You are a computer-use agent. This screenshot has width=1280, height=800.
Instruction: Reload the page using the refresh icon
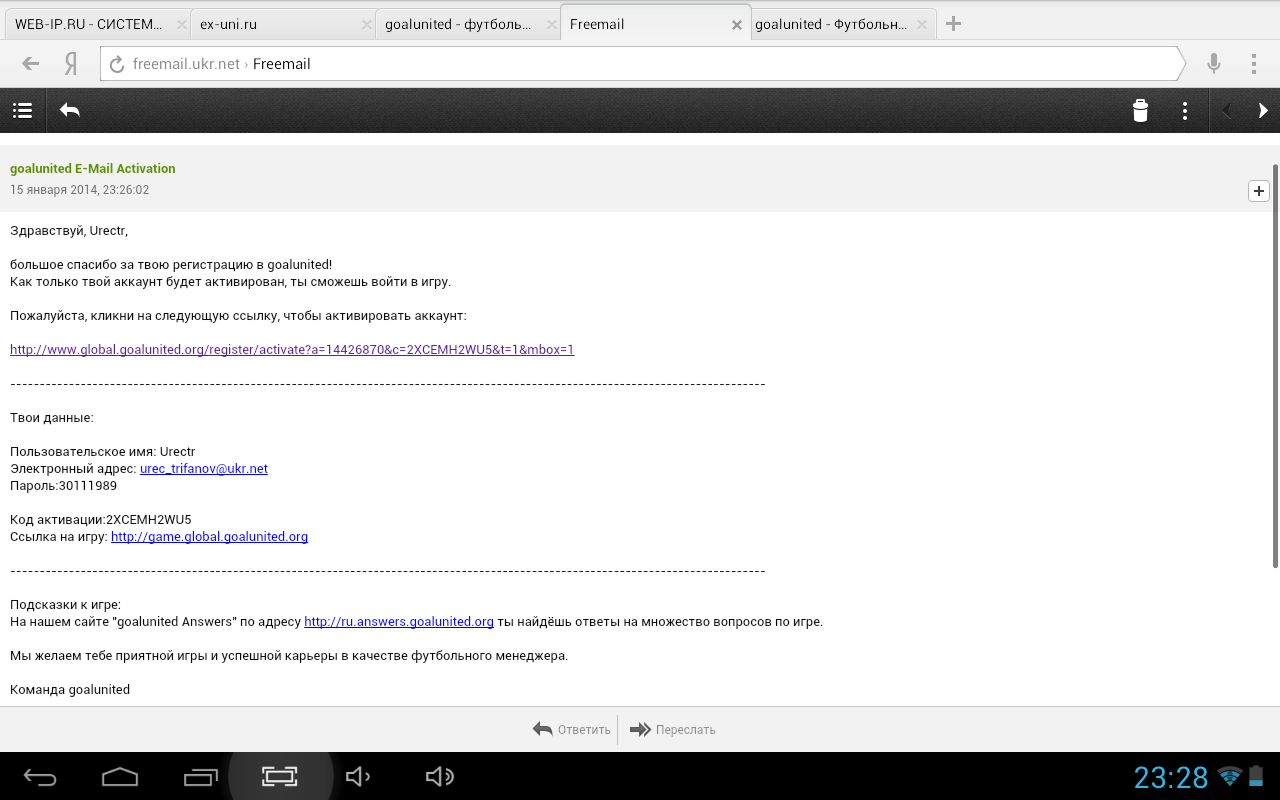click(x=117, y=64)
